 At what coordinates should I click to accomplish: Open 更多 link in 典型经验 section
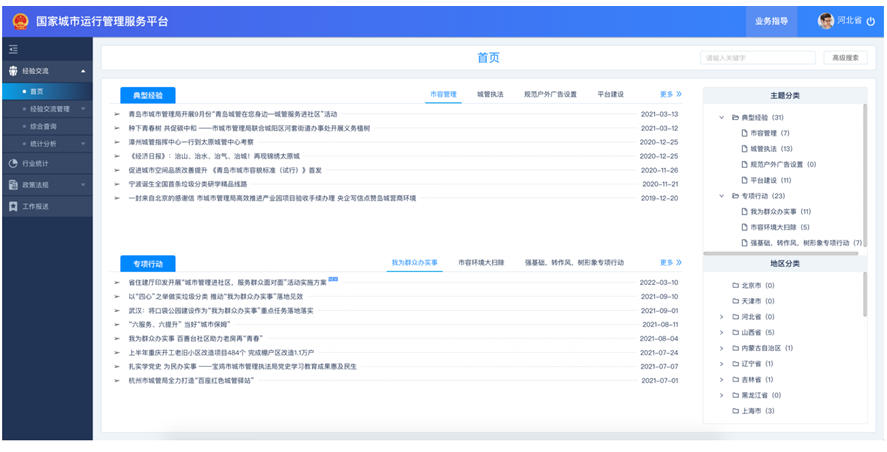tap(670, 94)
